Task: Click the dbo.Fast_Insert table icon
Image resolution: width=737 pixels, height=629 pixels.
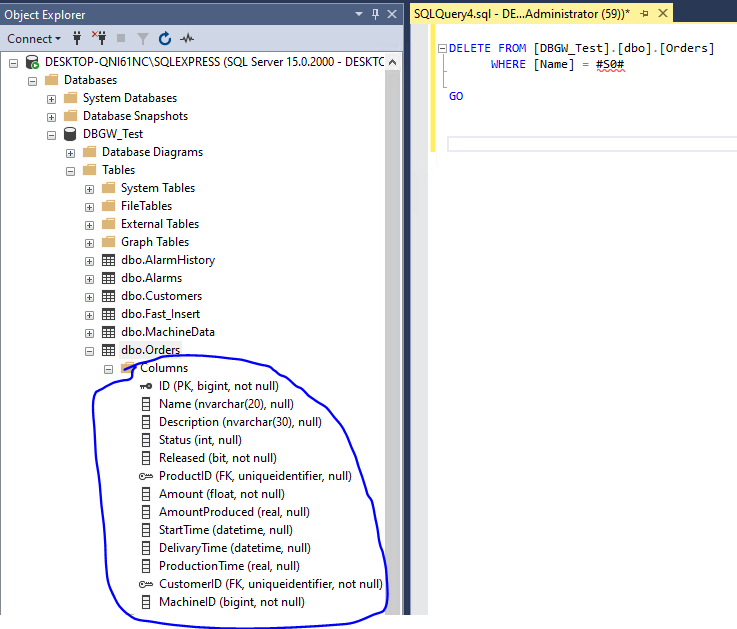Action: point(108,314)
